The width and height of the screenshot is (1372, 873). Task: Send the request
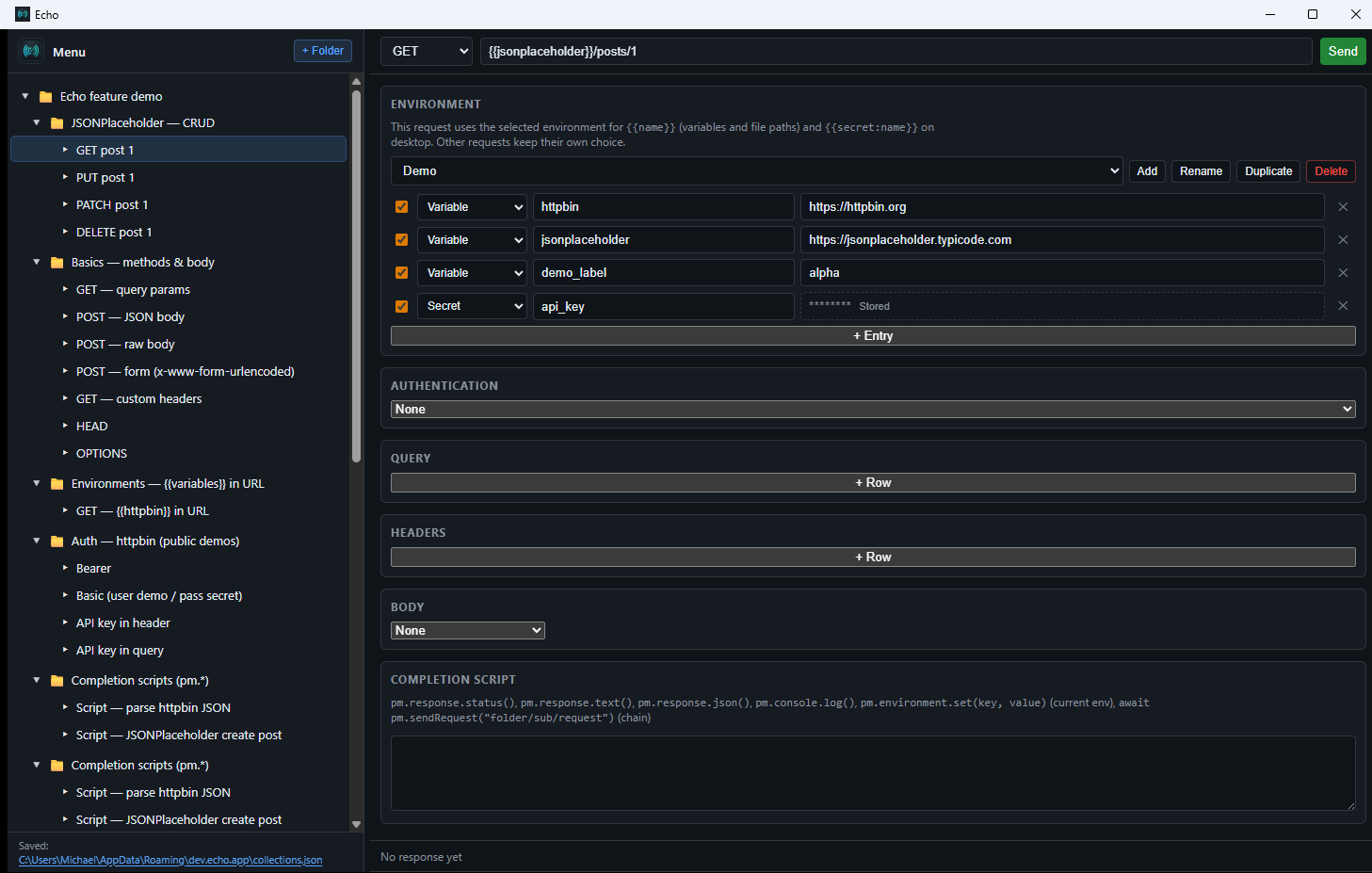pyautogui.click(x=1343, y=51)
